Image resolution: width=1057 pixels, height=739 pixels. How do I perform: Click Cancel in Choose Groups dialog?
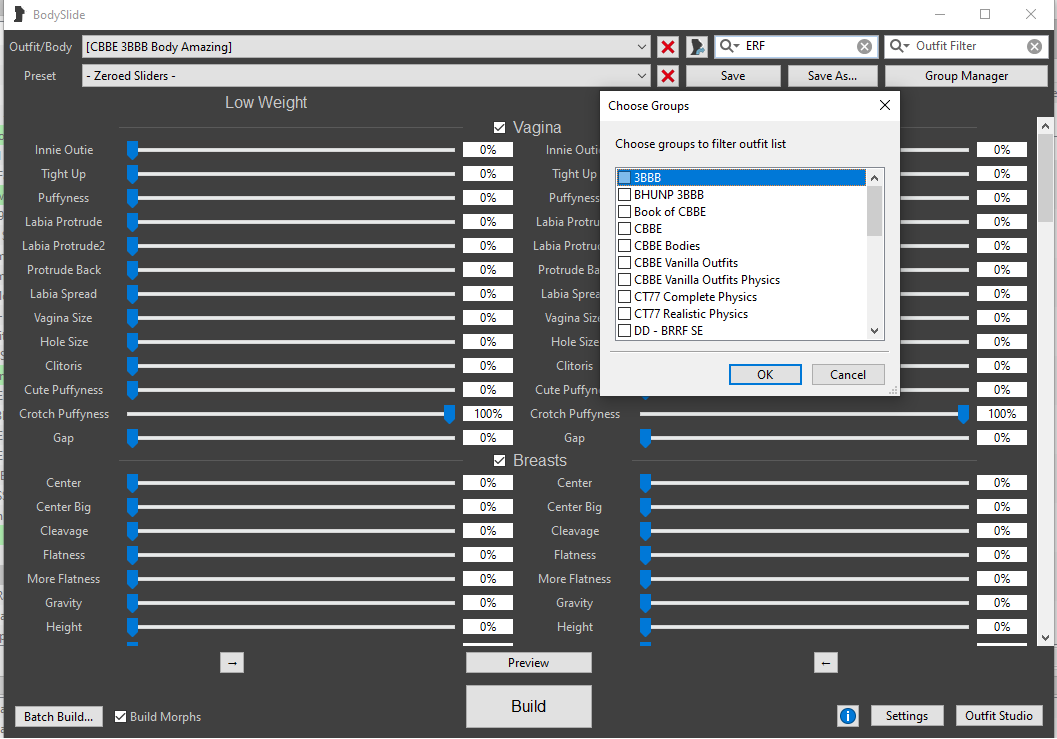tap(847, 374)
